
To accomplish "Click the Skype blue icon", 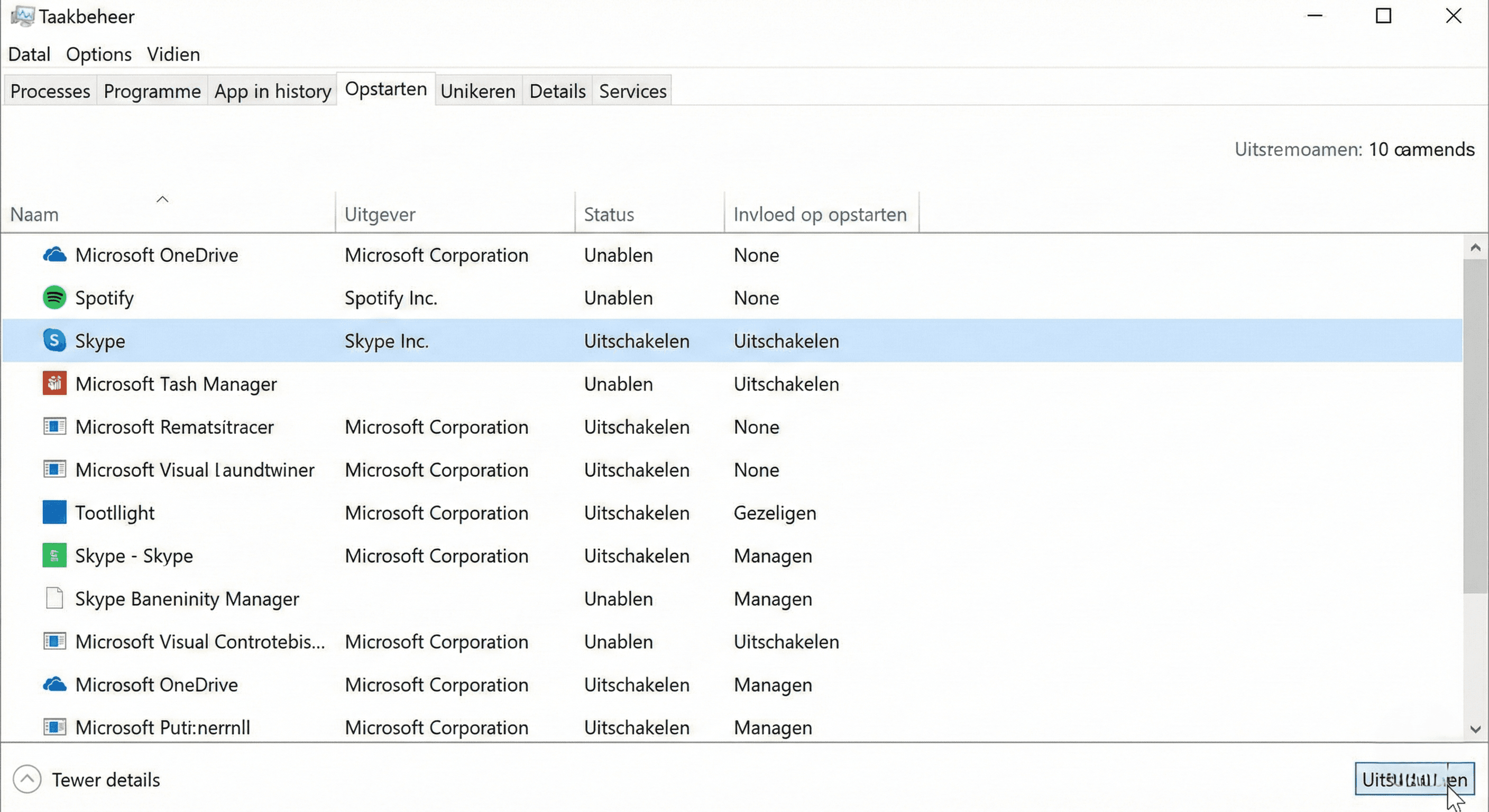I will point(54,340).
